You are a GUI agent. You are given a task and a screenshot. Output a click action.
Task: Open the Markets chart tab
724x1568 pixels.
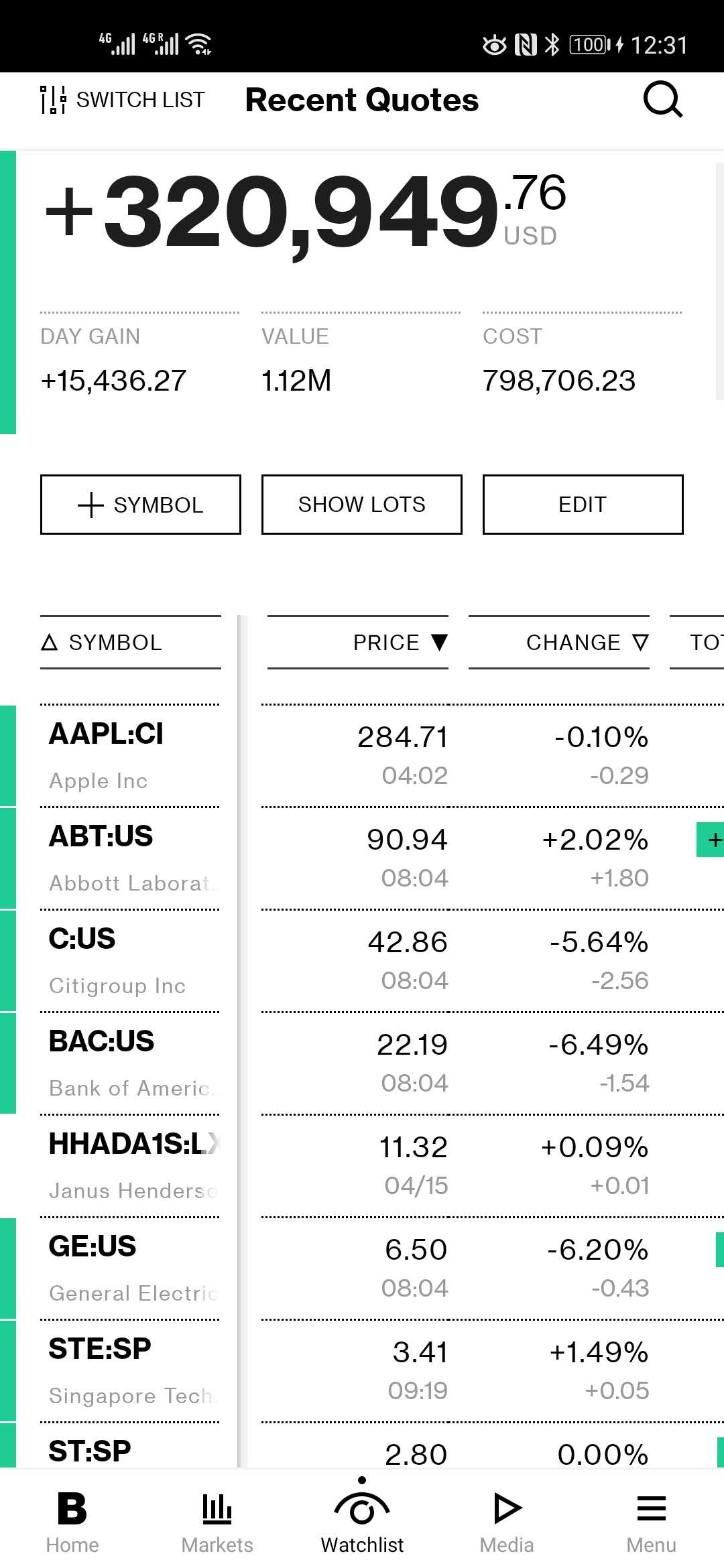pos(217,1521)
